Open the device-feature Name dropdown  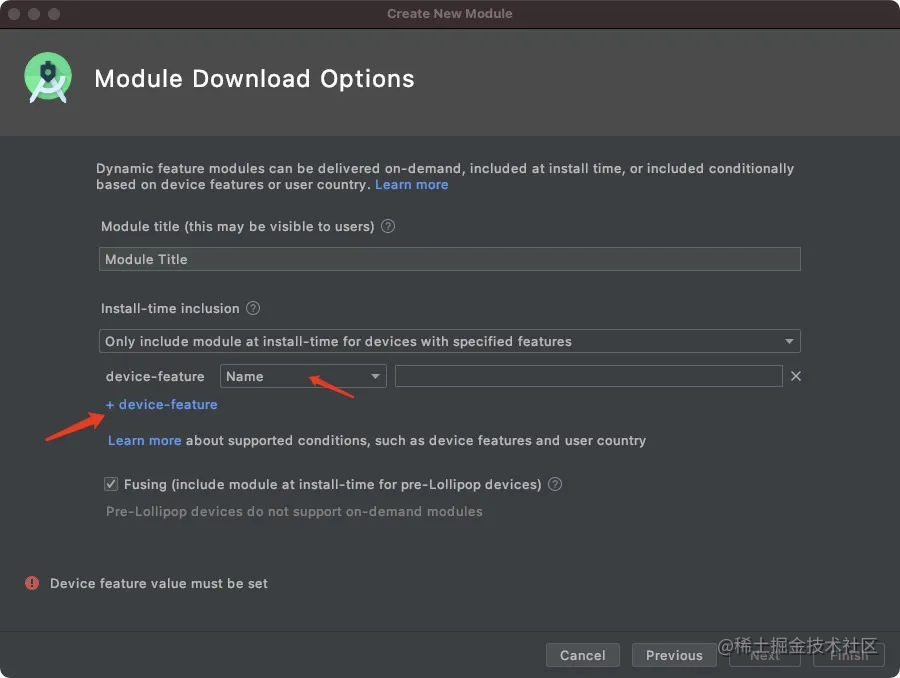click(x=303, y=376)
